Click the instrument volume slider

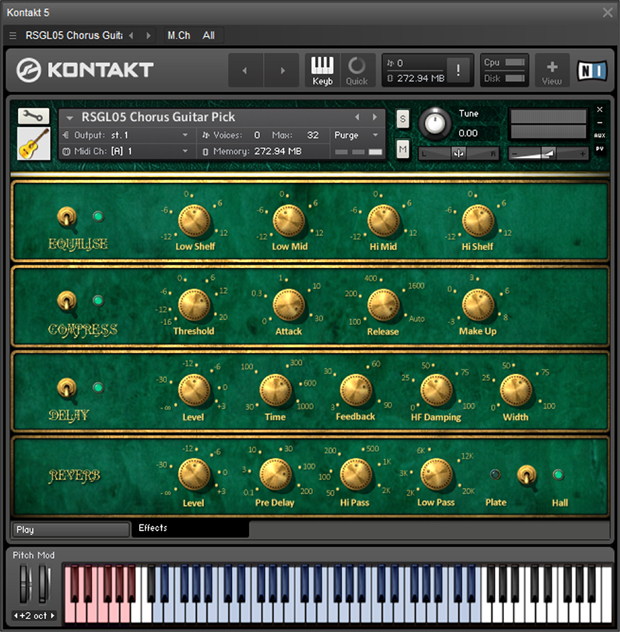[548, 154]
